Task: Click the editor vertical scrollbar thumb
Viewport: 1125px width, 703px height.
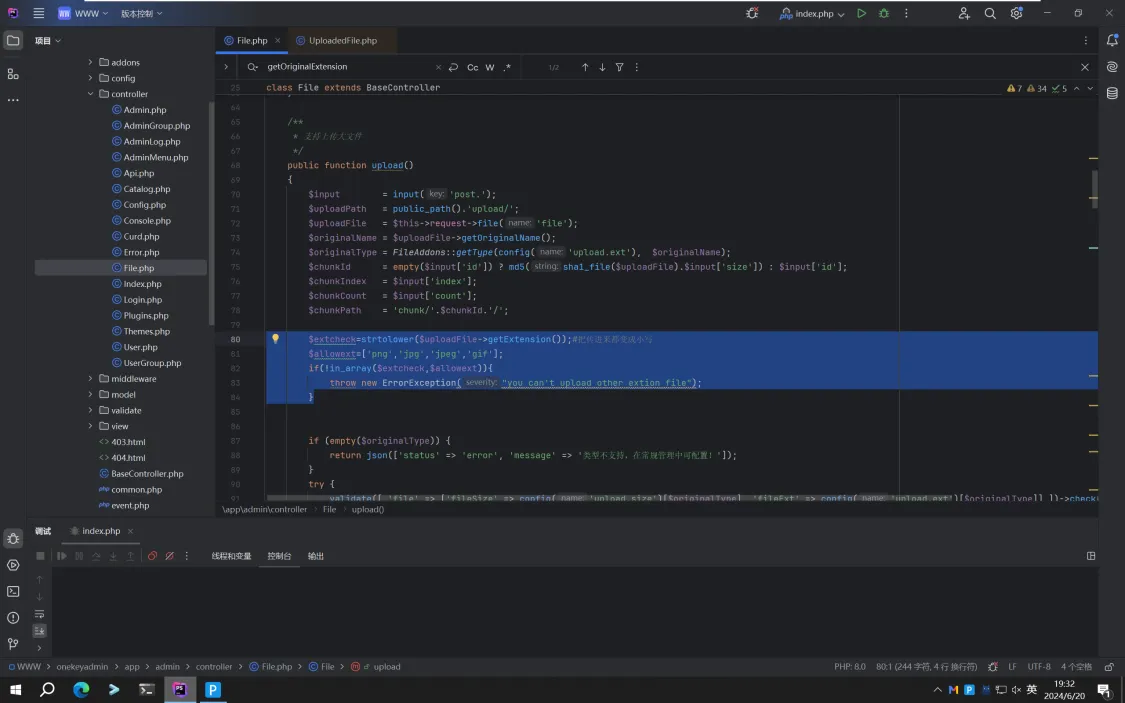Action: (1094, 189)
